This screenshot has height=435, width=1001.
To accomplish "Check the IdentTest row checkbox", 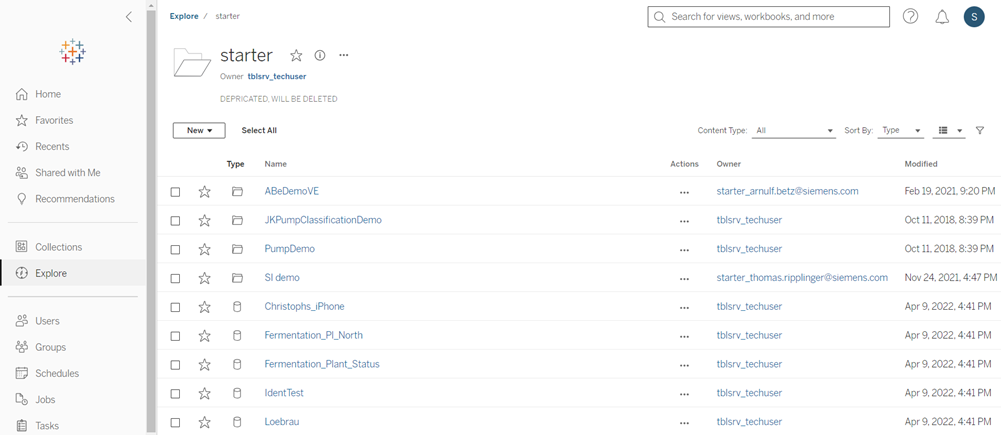I will click(x=176, y=393).
